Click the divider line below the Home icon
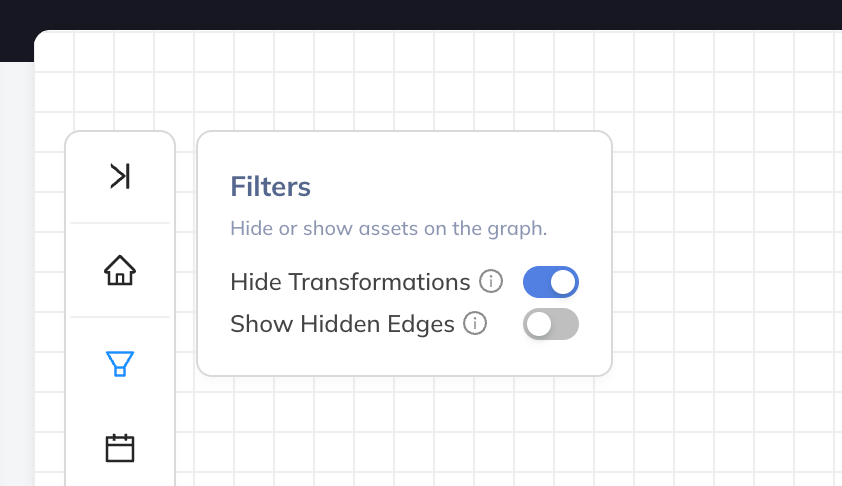 click(120, 317)
